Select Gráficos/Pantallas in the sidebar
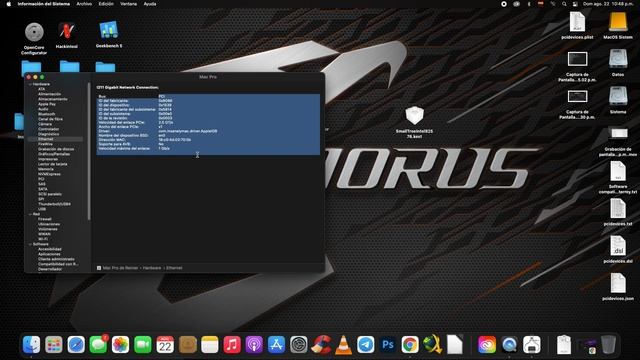640x360 pixels. point(54,154)
